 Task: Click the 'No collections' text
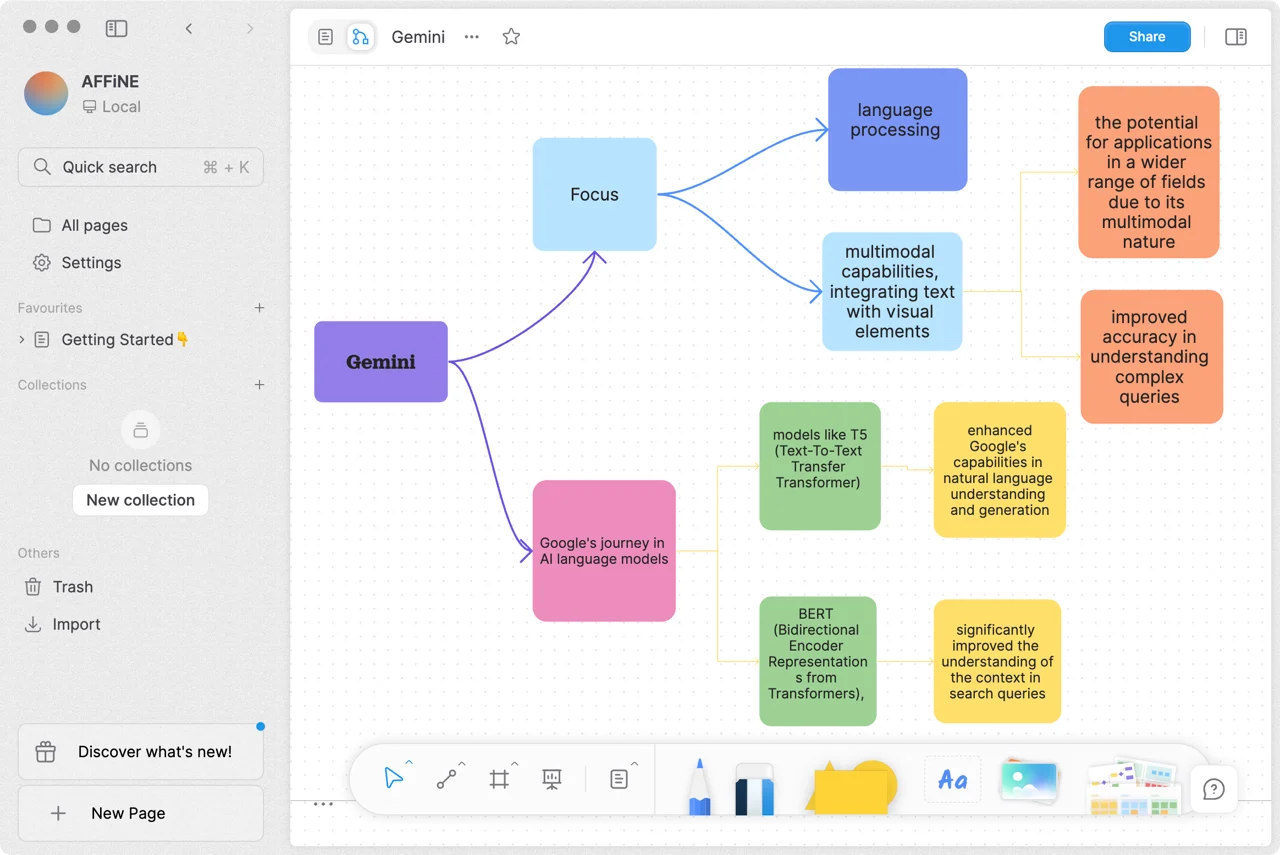tap(140, 465)
